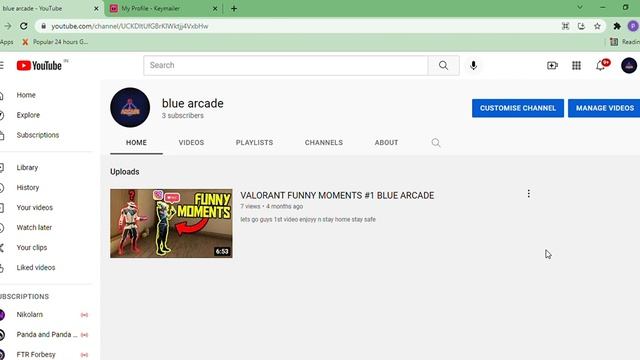Click the Chrome profile icon
640x360 pixels.
(633, 26)
